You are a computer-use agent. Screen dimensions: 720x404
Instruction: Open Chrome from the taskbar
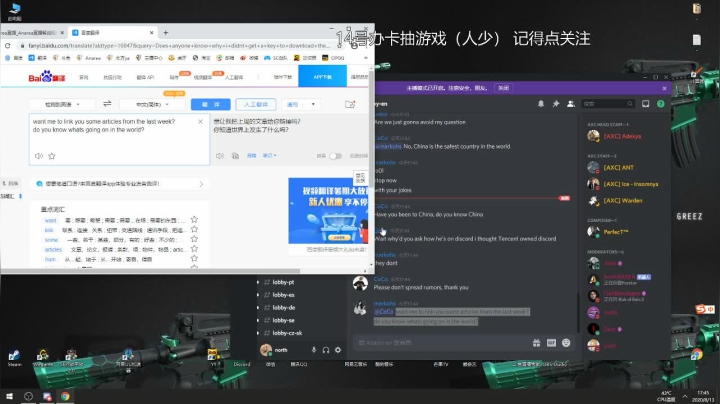(x=65, y=396)
